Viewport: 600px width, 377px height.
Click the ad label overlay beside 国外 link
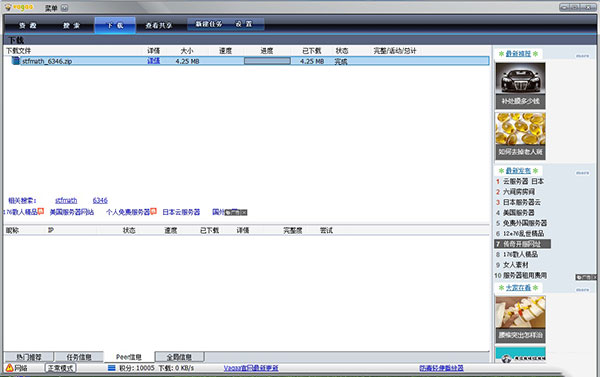(x=236, y=212)
